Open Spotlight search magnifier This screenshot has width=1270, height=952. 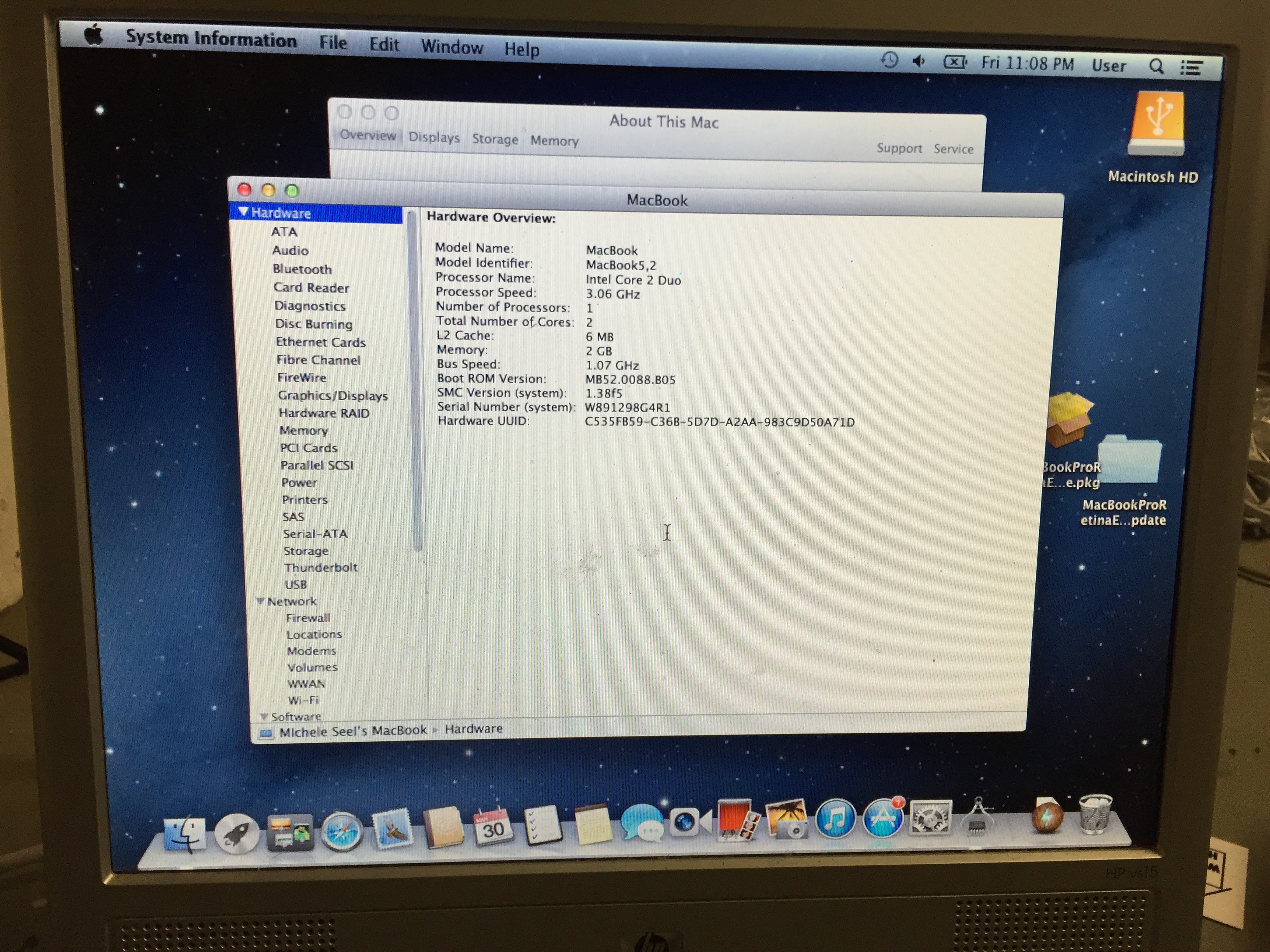pos(1157,66)
